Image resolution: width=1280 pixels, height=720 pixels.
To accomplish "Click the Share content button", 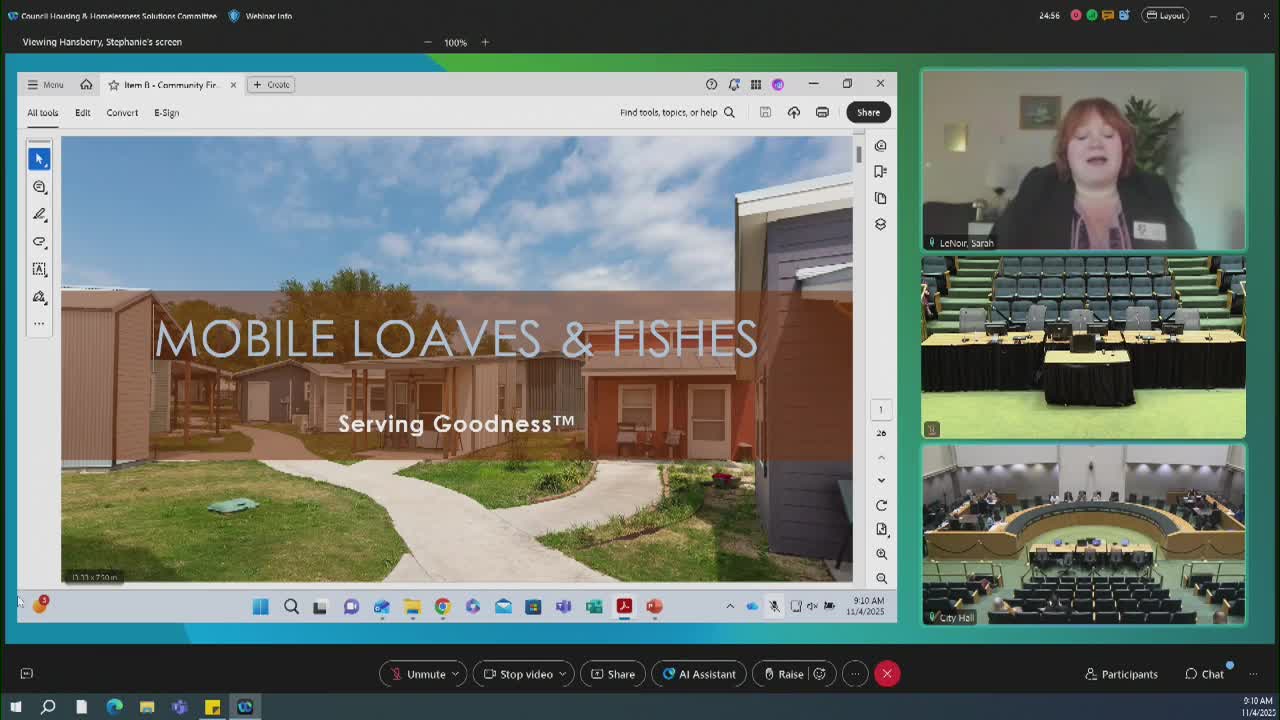I will (x=612, y=674).
